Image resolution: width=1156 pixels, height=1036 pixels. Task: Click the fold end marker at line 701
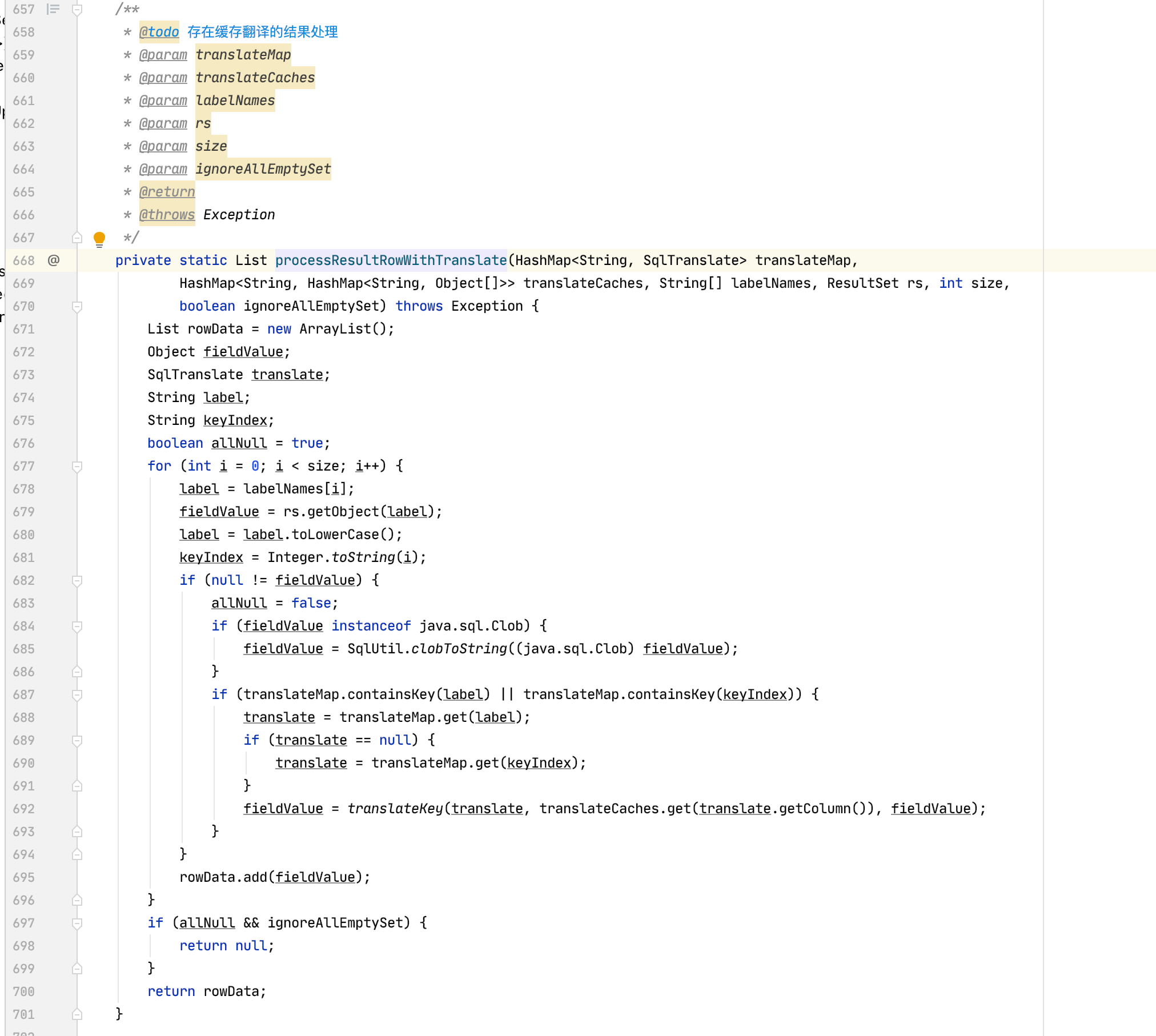[x=77, y=1014]
